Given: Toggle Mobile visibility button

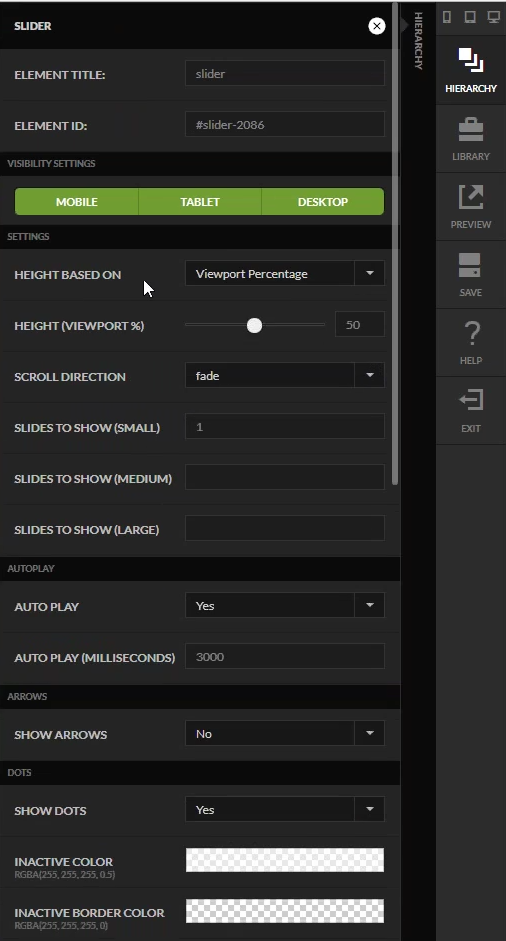Looking at the screenshot, I should click(x=76, y=202).
